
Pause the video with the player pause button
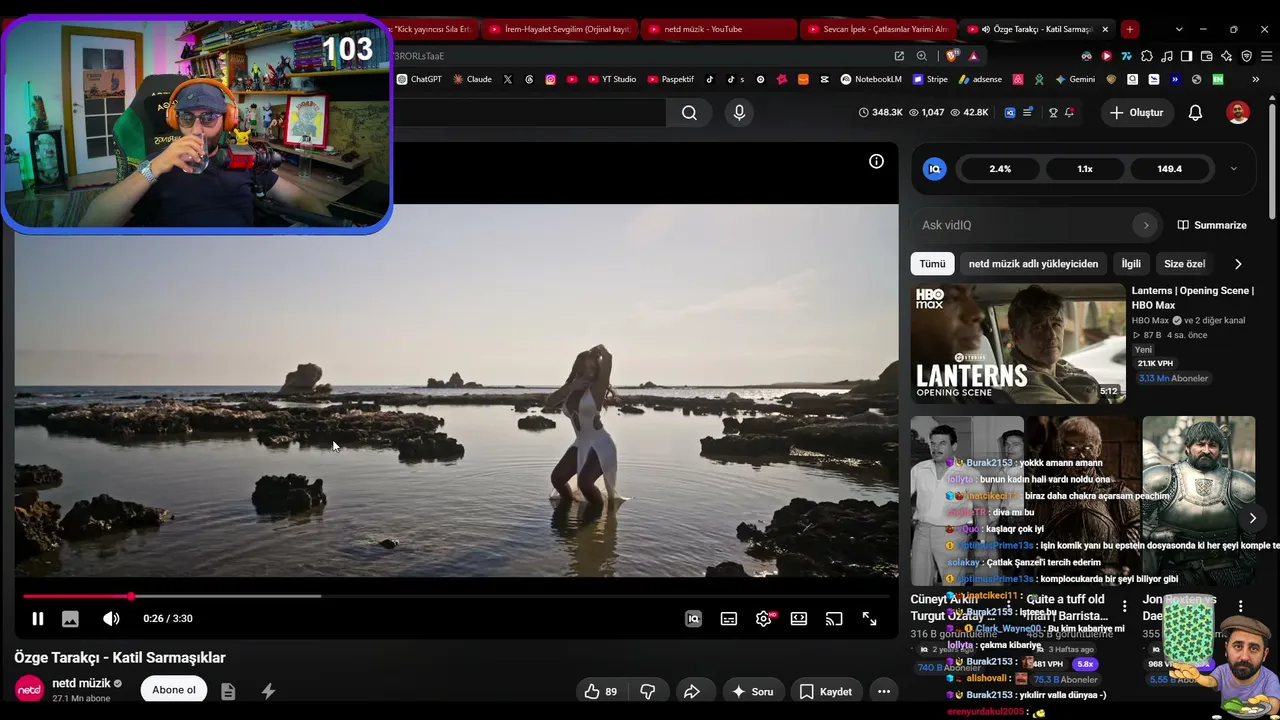(37, 619)
